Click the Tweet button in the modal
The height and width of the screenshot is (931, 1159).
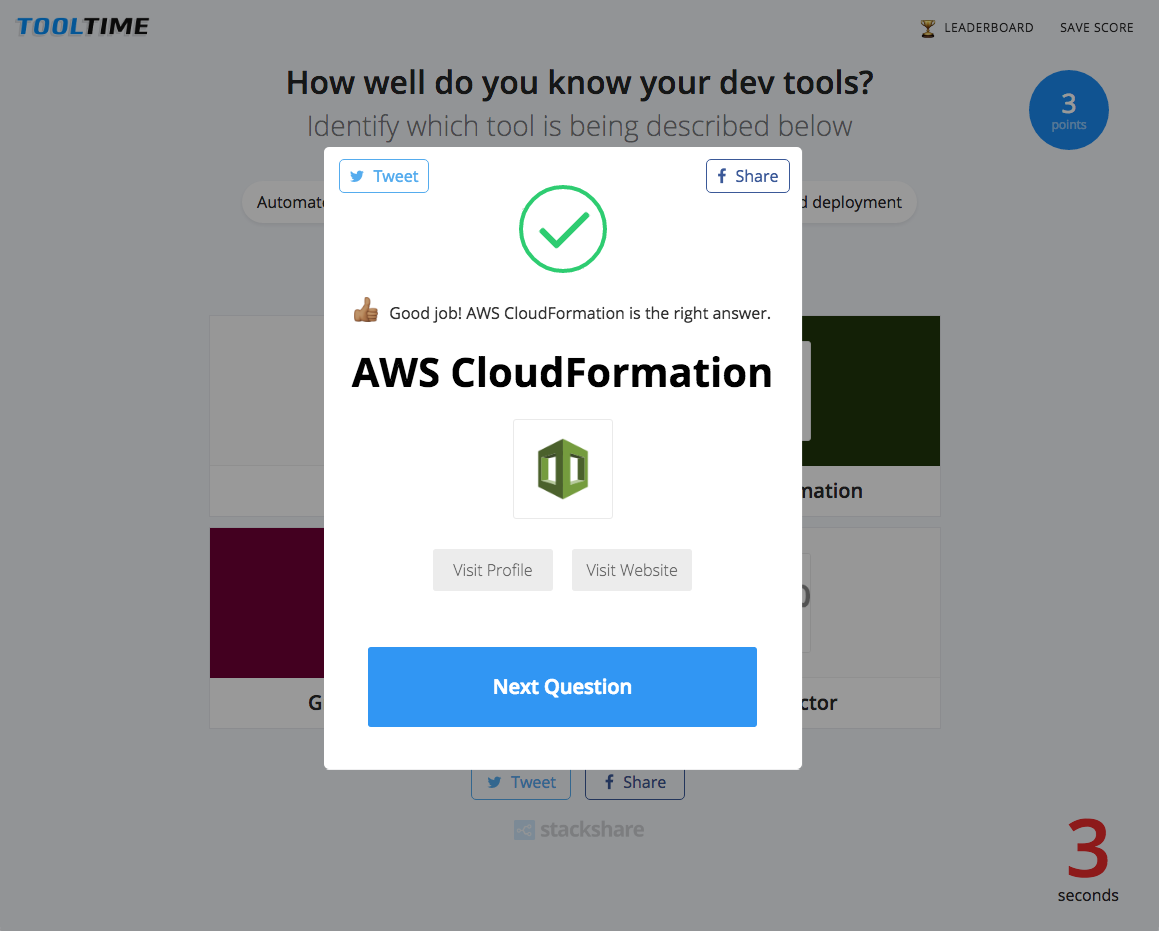[384, 176]
